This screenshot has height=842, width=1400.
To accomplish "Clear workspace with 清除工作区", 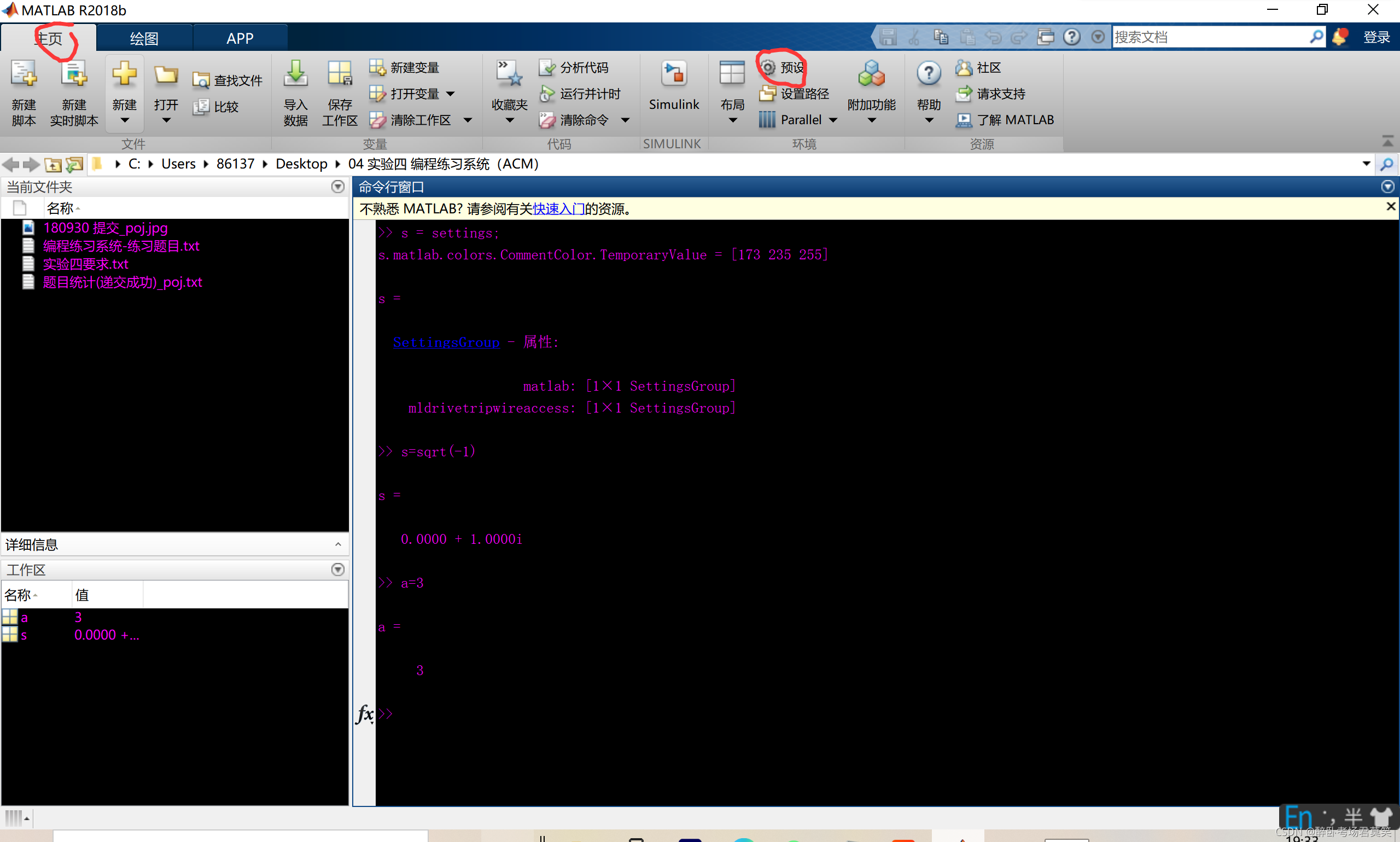I will [411, 120].
